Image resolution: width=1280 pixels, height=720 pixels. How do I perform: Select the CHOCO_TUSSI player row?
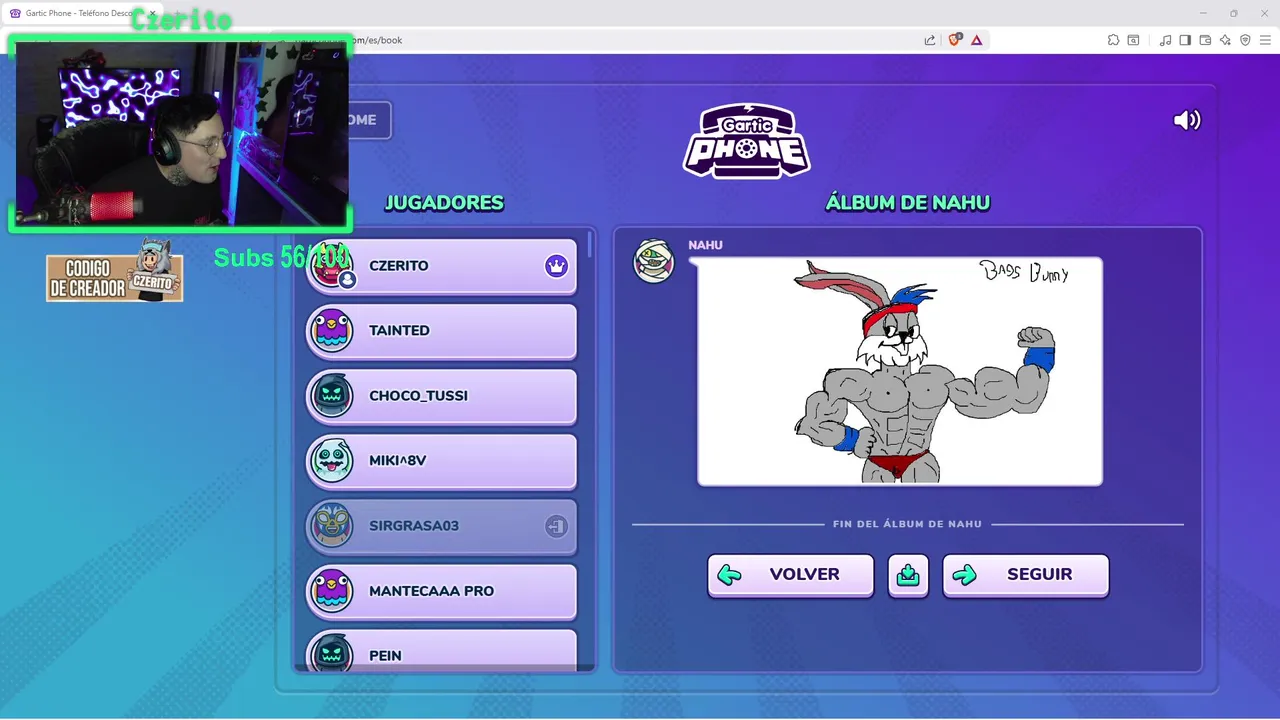(441, 396)
